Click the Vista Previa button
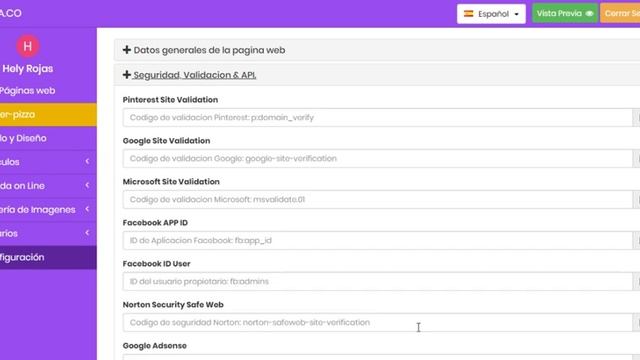This screenshot has height=360, width=640. [564, 13]
